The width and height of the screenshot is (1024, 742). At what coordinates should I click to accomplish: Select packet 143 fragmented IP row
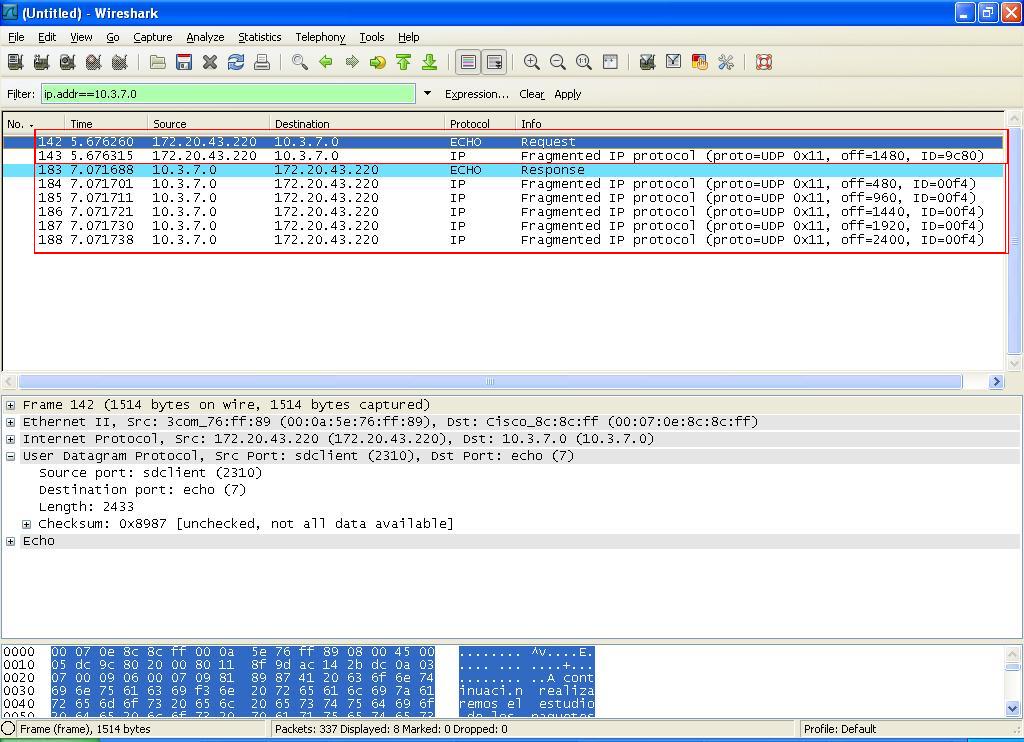click(503, 155)
